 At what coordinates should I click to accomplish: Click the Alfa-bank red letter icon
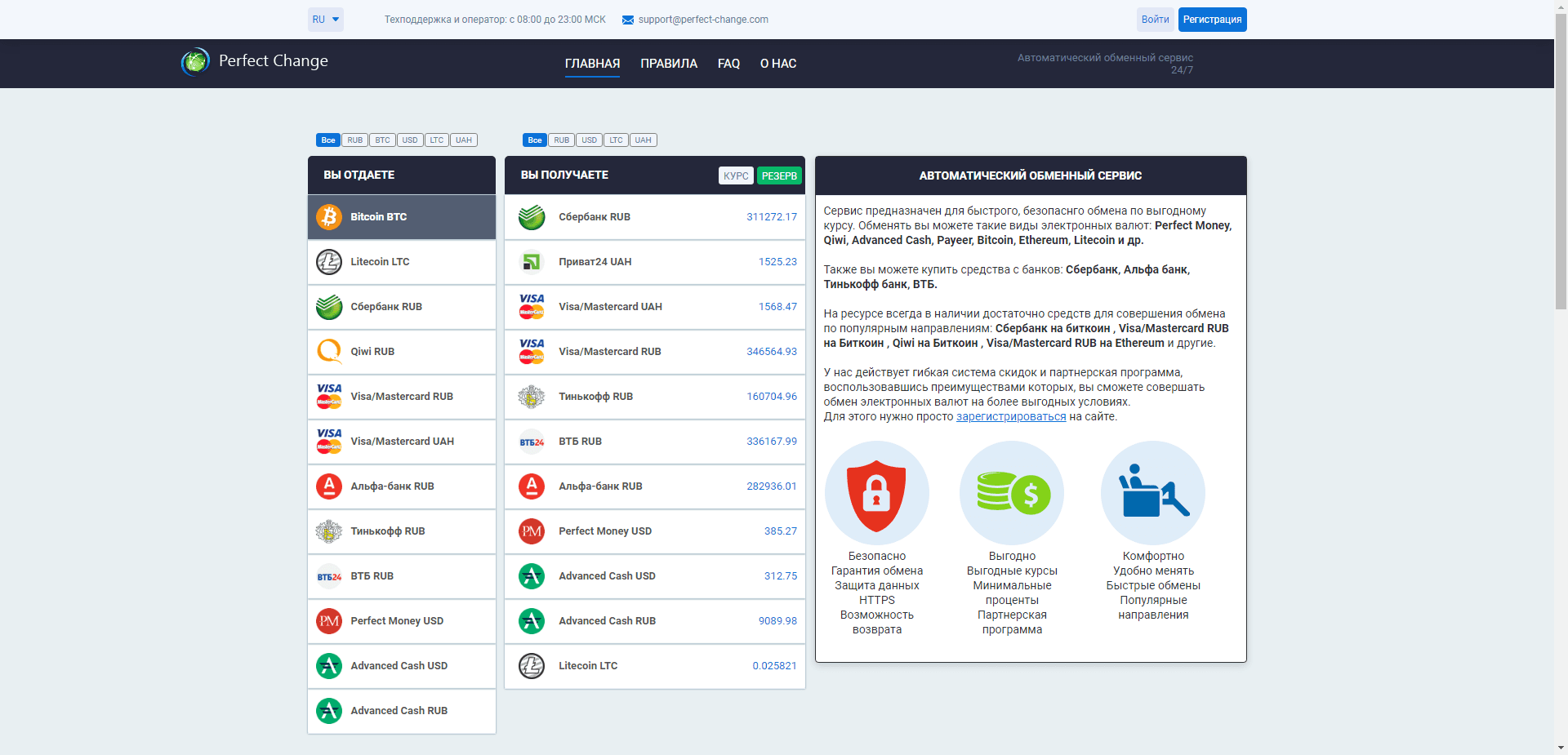click(x=329, y=486)
